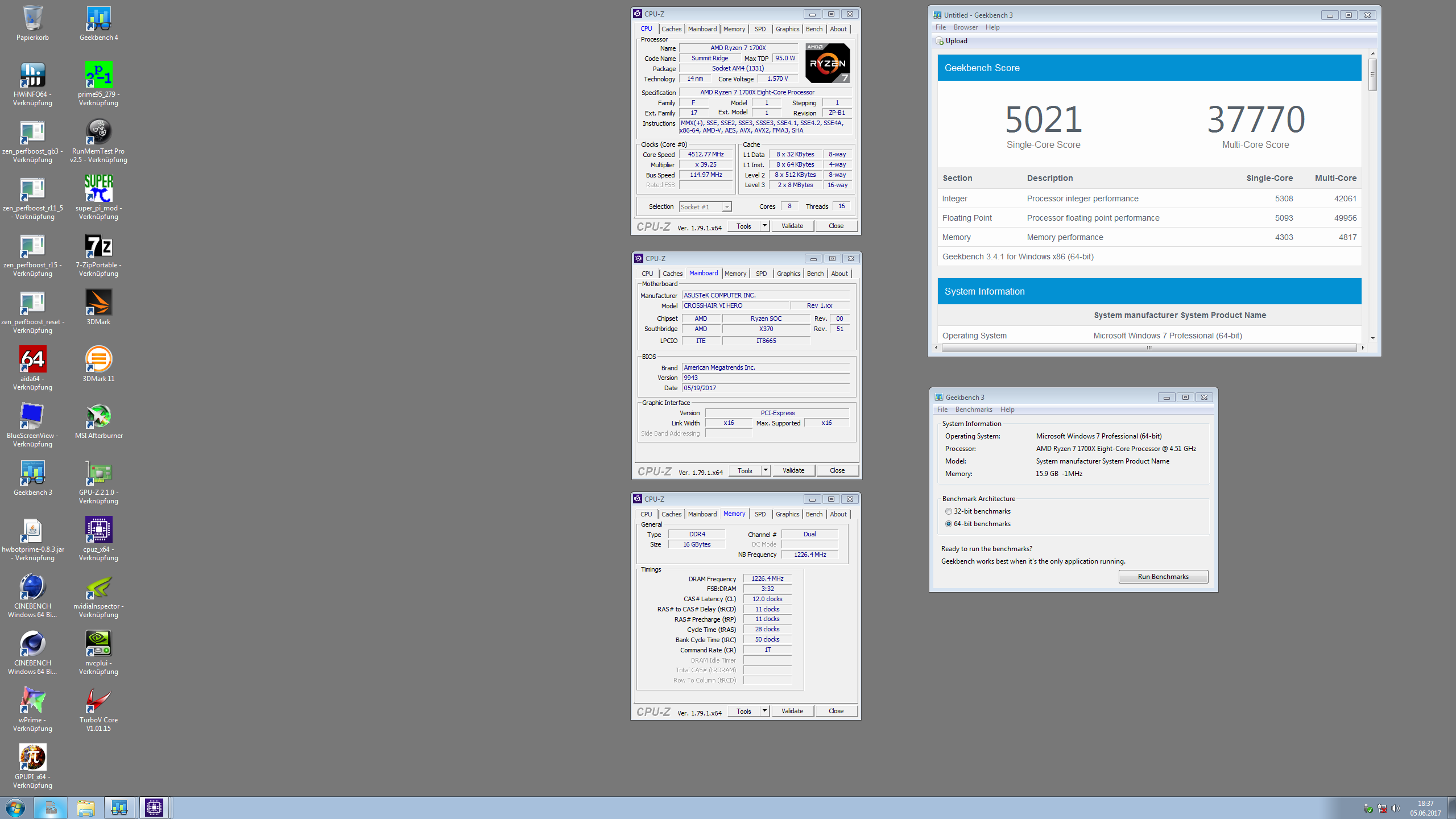Switch to Caches tab in top CPU-Z window

(671, 29)
